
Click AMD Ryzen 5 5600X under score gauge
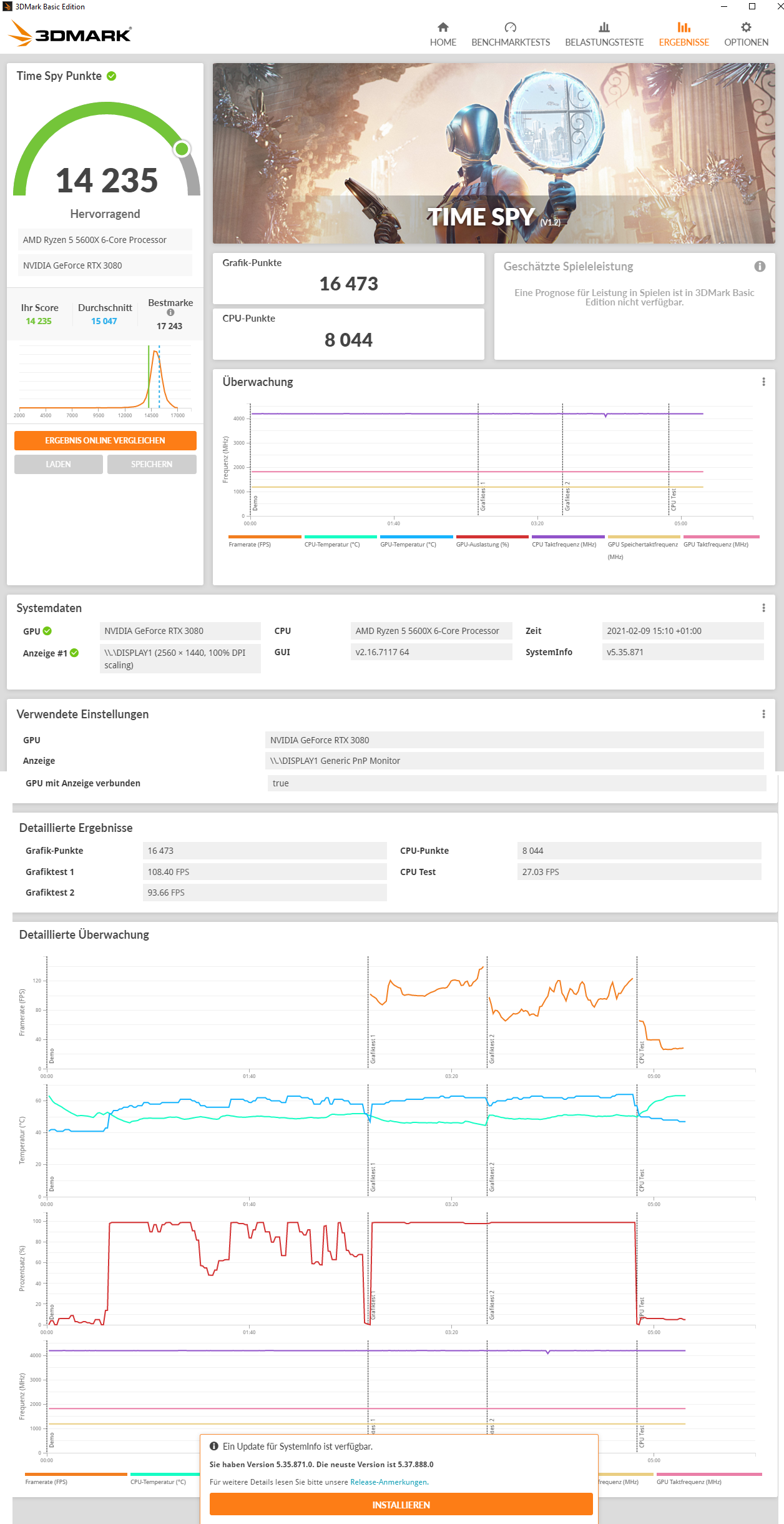pyautogui.click(x=105, y=240)
